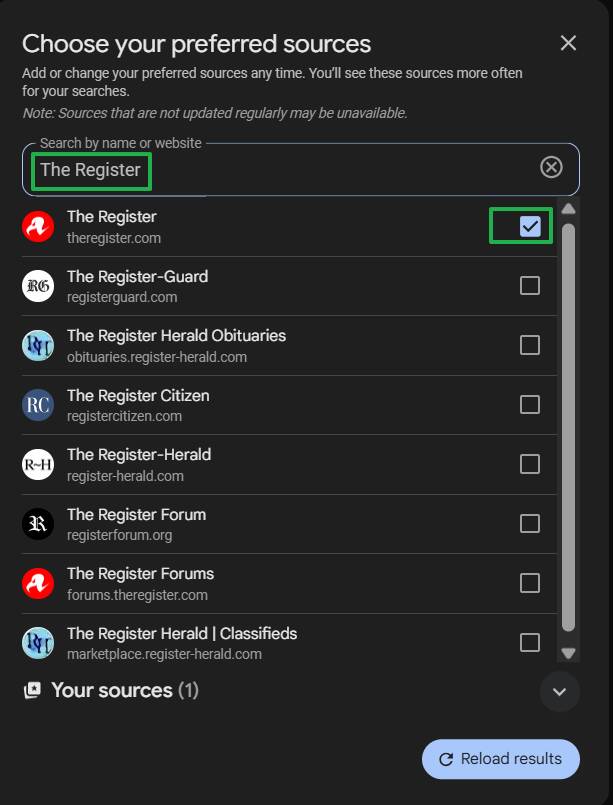Check The Register Citizen checkbox
Viewport: 613px width, 805px height.
(x=530, y=405)
